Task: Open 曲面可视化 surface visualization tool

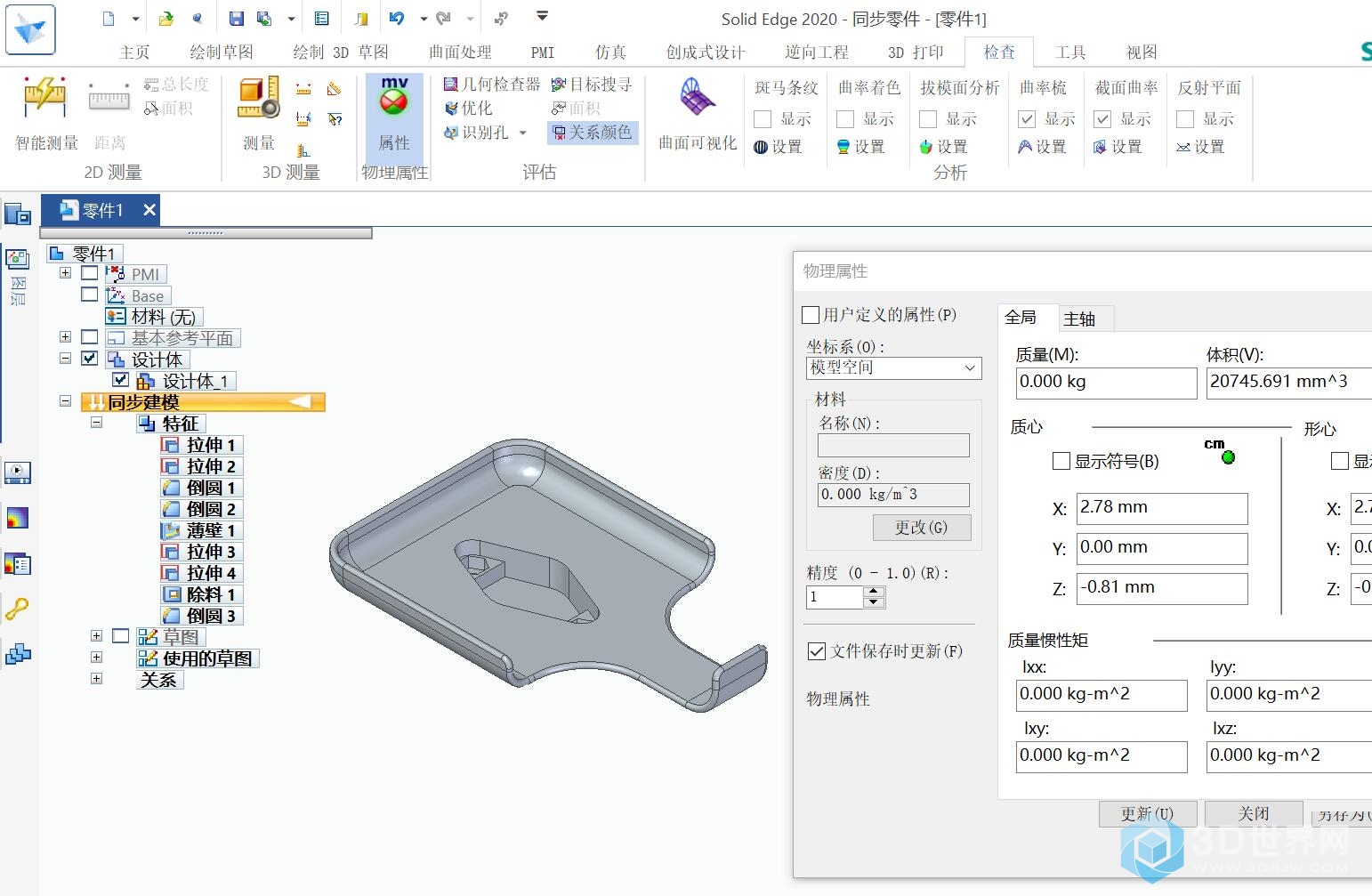Action: [698, 113]
